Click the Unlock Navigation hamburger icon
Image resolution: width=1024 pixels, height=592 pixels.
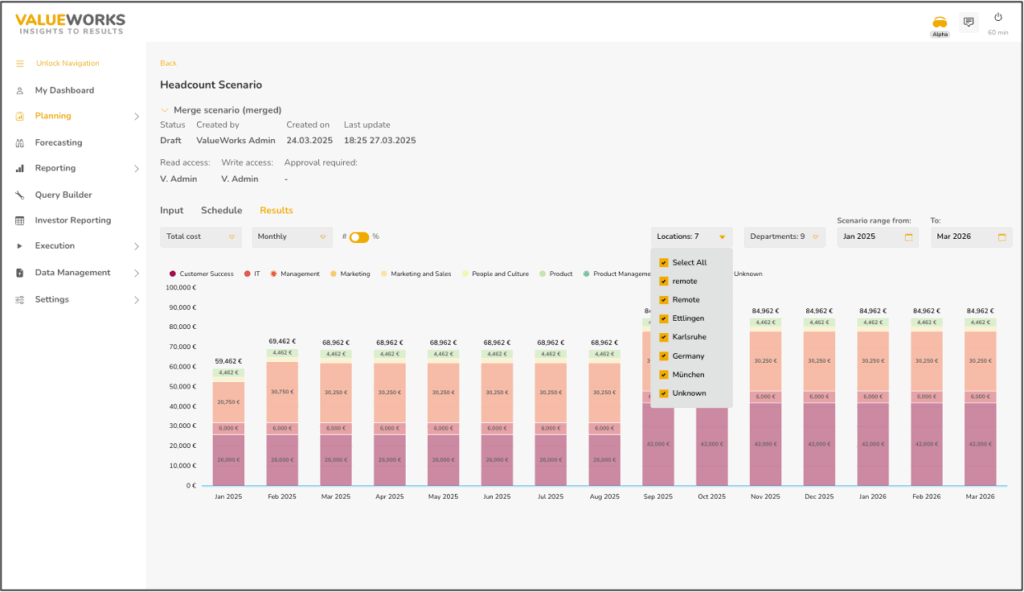[19, 64]
